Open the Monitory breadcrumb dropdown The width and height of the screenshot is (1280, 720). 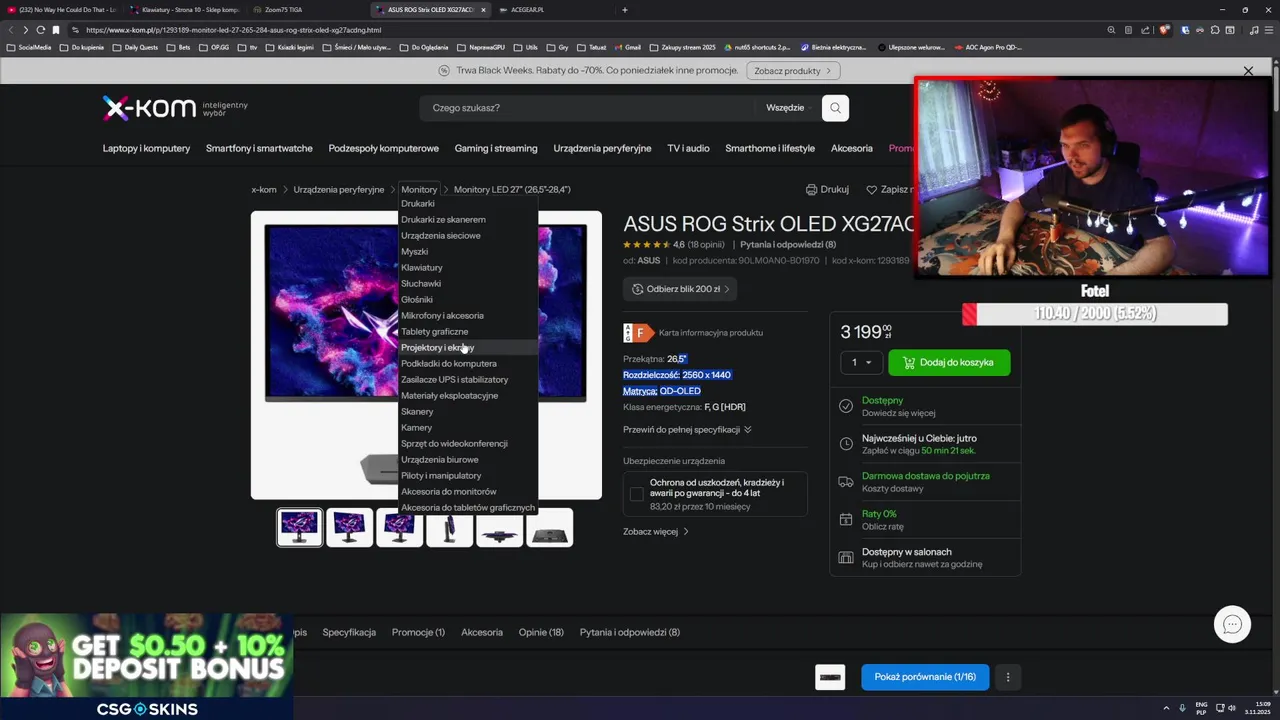[419, 189]
